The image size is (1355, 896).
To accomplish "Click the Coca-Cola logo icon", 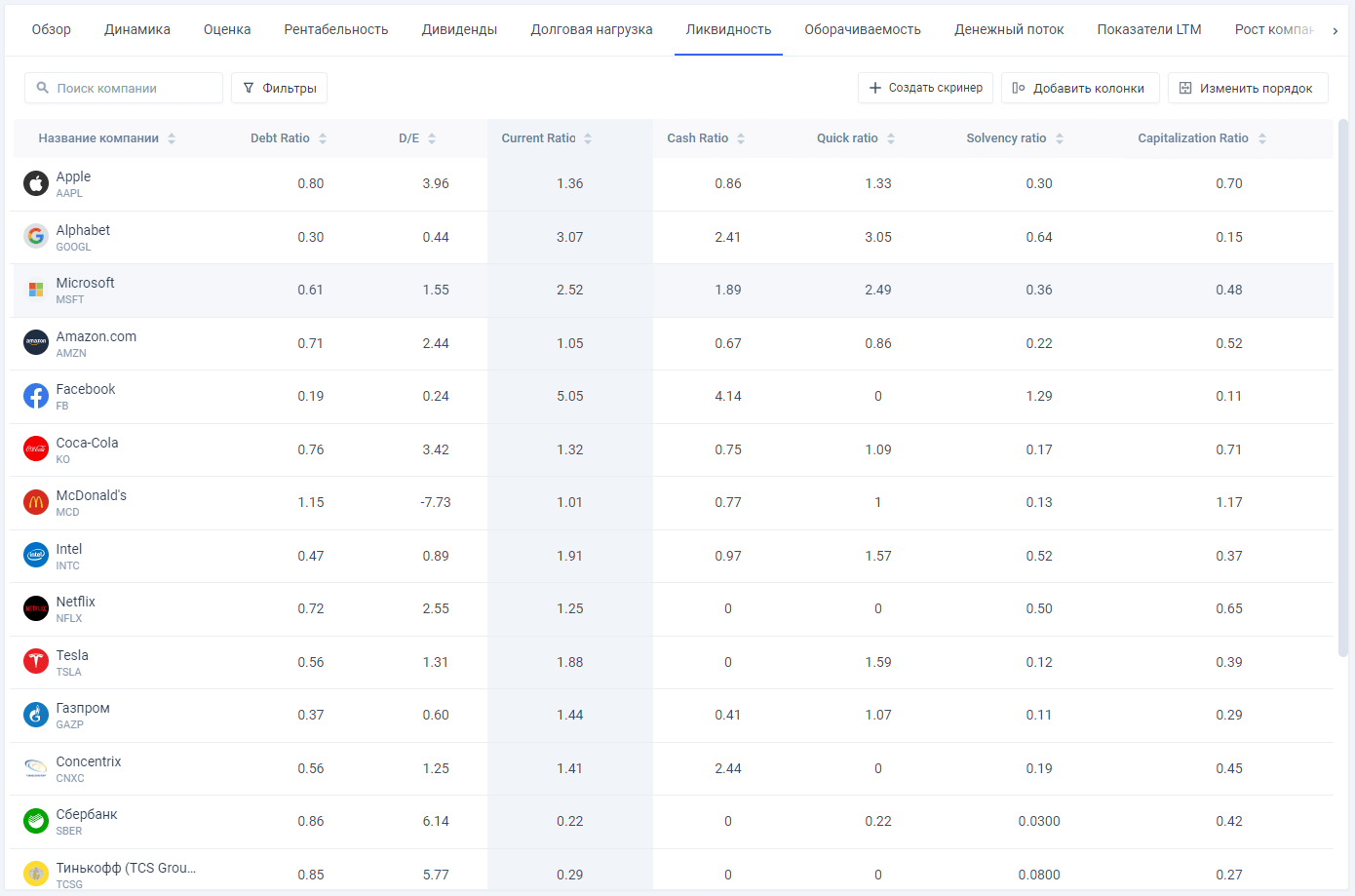I will pyautogui.click(x=36, y=448).
